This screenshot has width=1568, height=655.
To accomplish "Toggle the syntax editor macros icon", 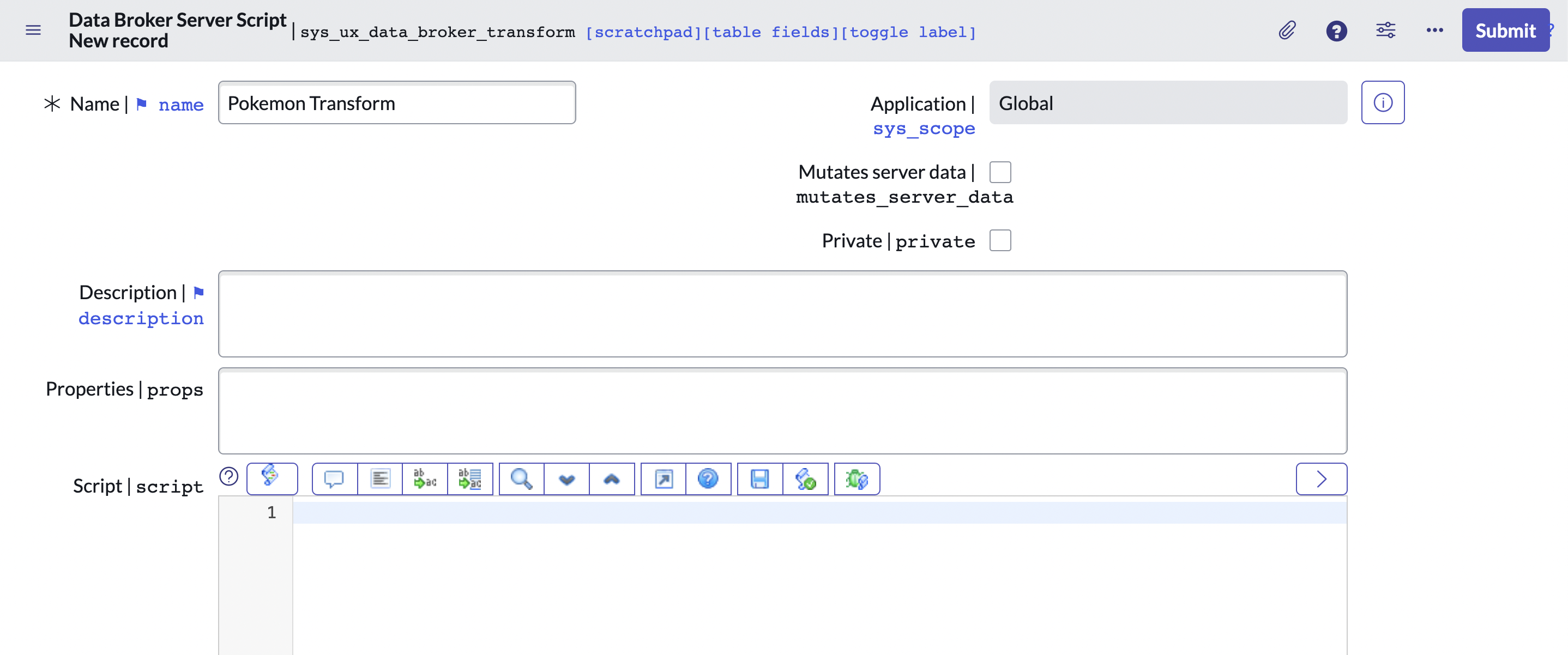I will (x=272, y=478).
